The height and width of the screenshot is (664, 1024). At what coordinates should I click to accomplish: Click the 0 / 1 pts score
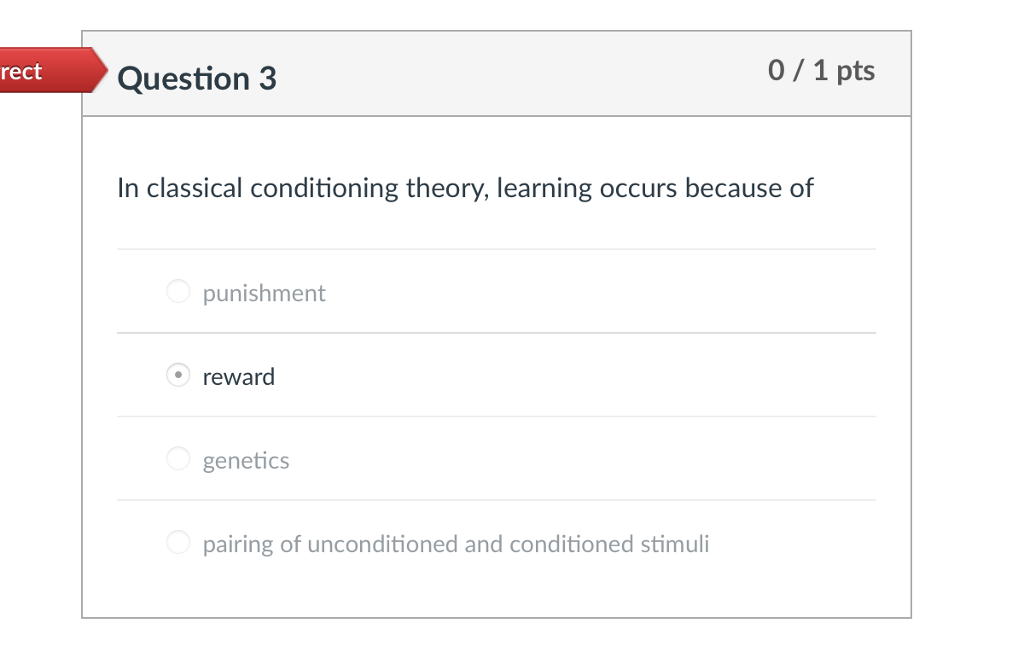[x=822, y=71]
